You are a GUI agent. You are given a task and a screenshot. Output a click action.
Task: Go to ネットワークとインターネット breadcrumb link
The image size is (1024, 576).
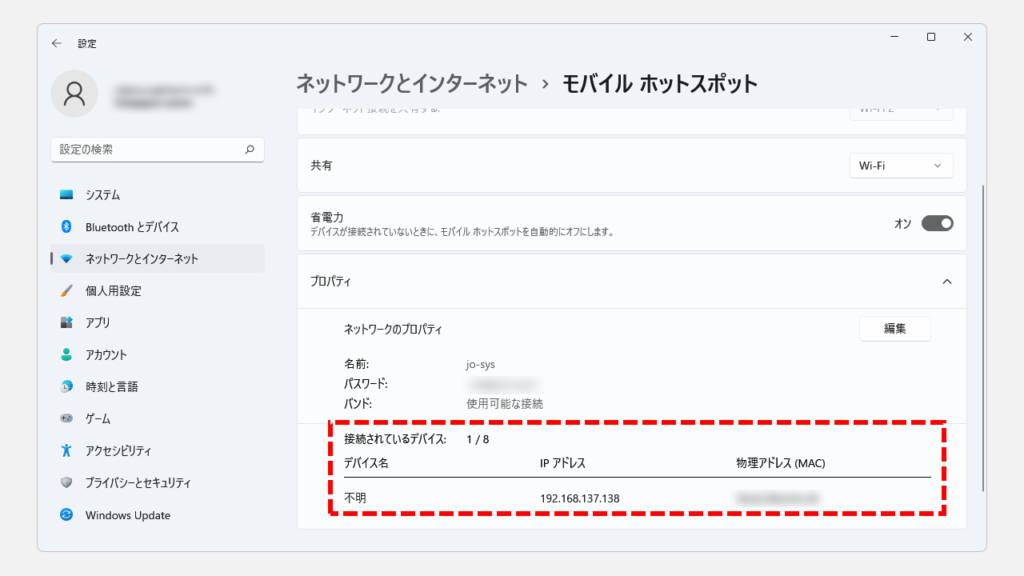coord(411,84)
